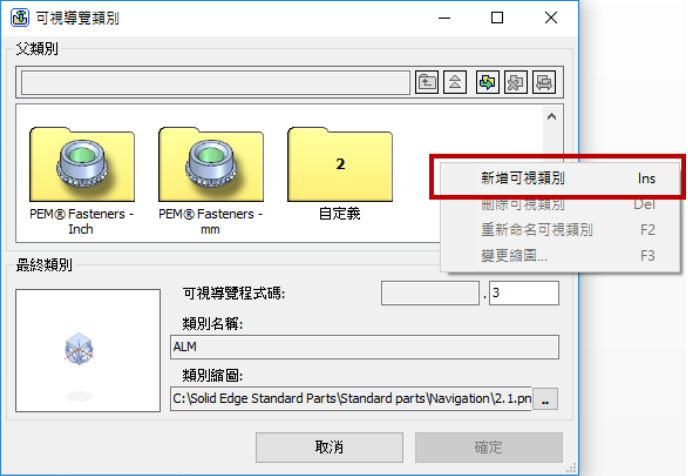Open the browse button for 類別縮圖 path
The height and width of the screenshot is (476, 688).
[x=545, y=399]
